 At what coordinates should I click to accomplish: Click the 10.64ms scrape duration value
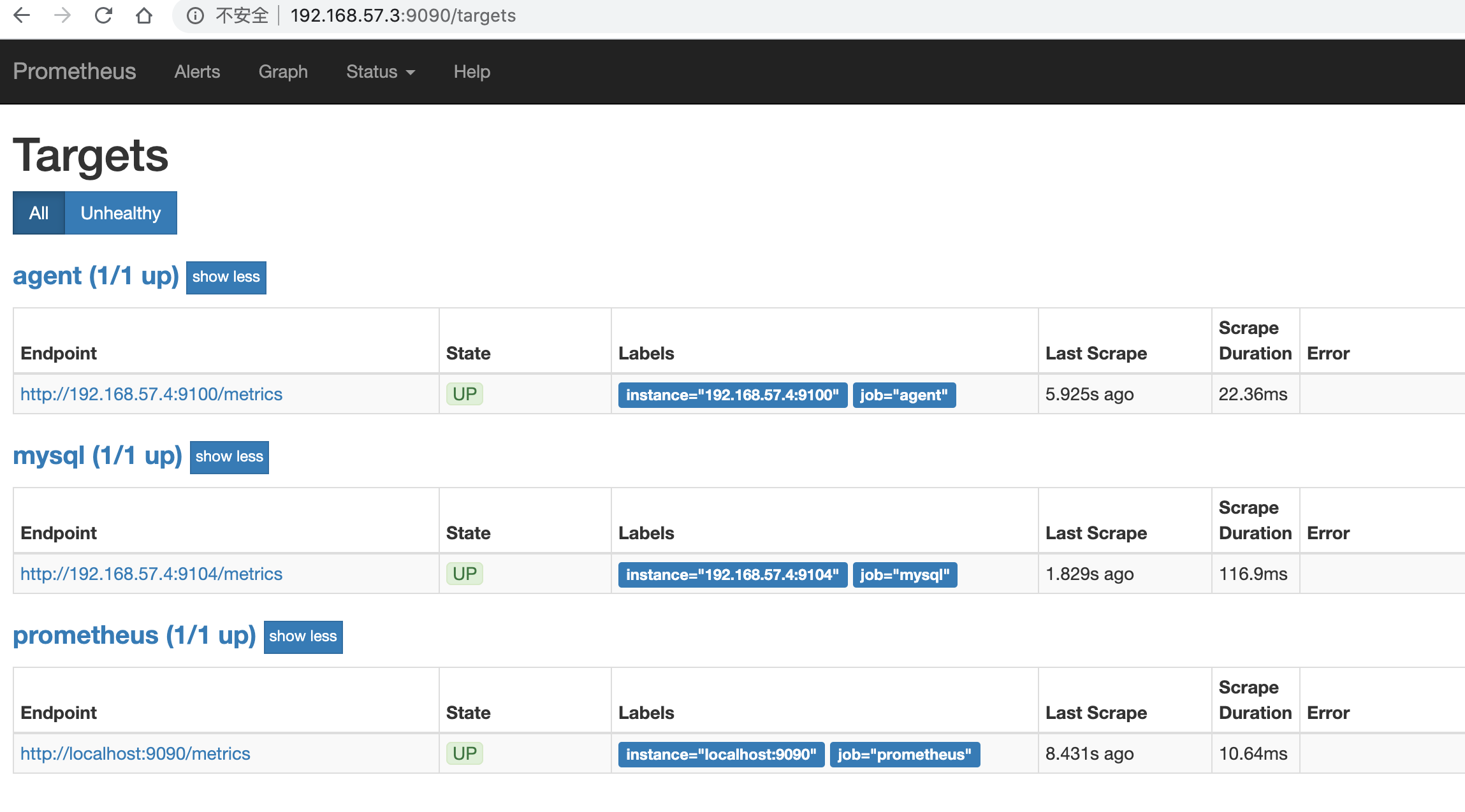pos(1253,754)
